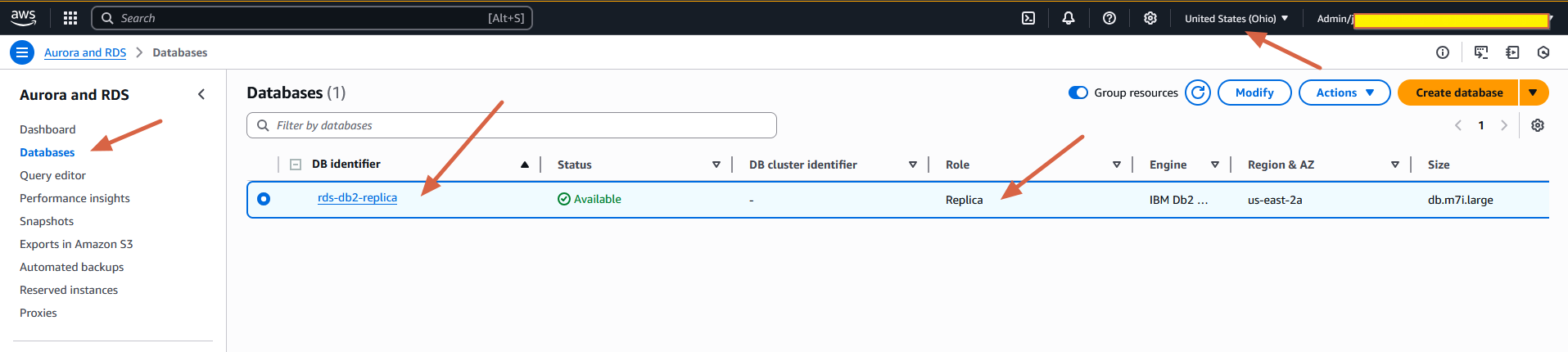
Task: Click the Size column header
Action: (1439, 165)
